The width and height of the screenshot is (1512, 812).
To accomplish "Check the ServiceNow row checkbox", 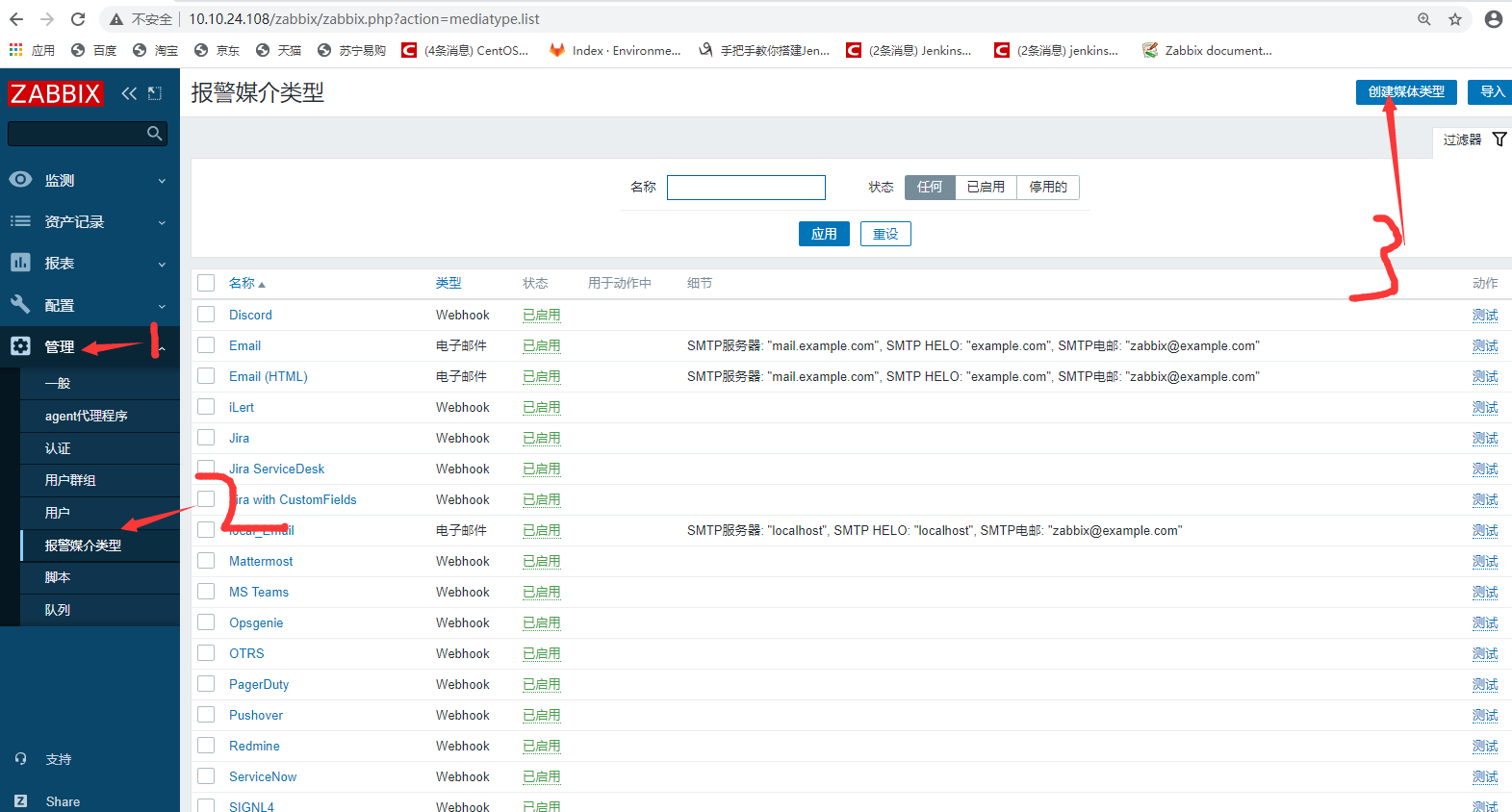I will (x=206, y=776).
